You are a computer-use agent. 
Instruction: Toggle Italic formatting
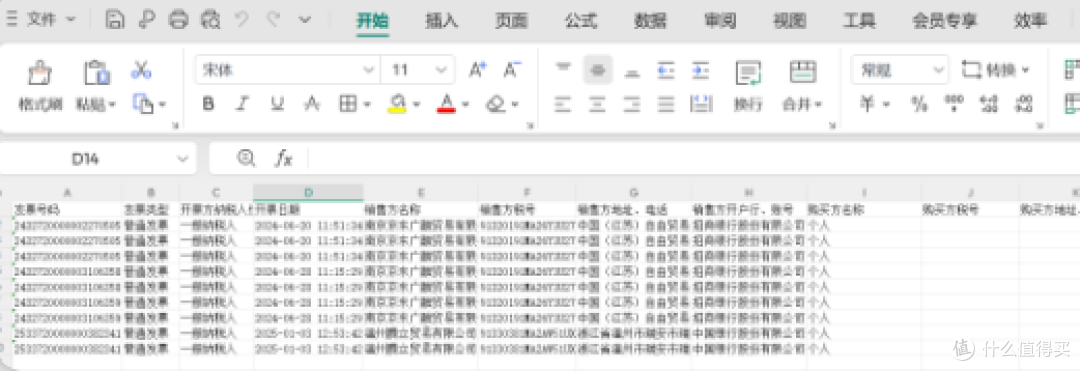[242, 104]
